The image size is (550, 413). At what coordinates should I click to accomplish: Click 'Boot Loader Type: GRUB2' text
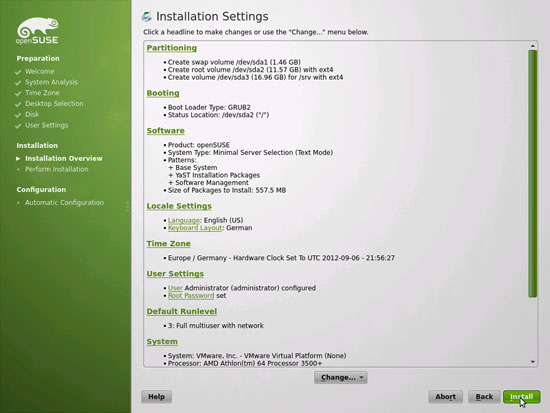(x=209, y=107)
